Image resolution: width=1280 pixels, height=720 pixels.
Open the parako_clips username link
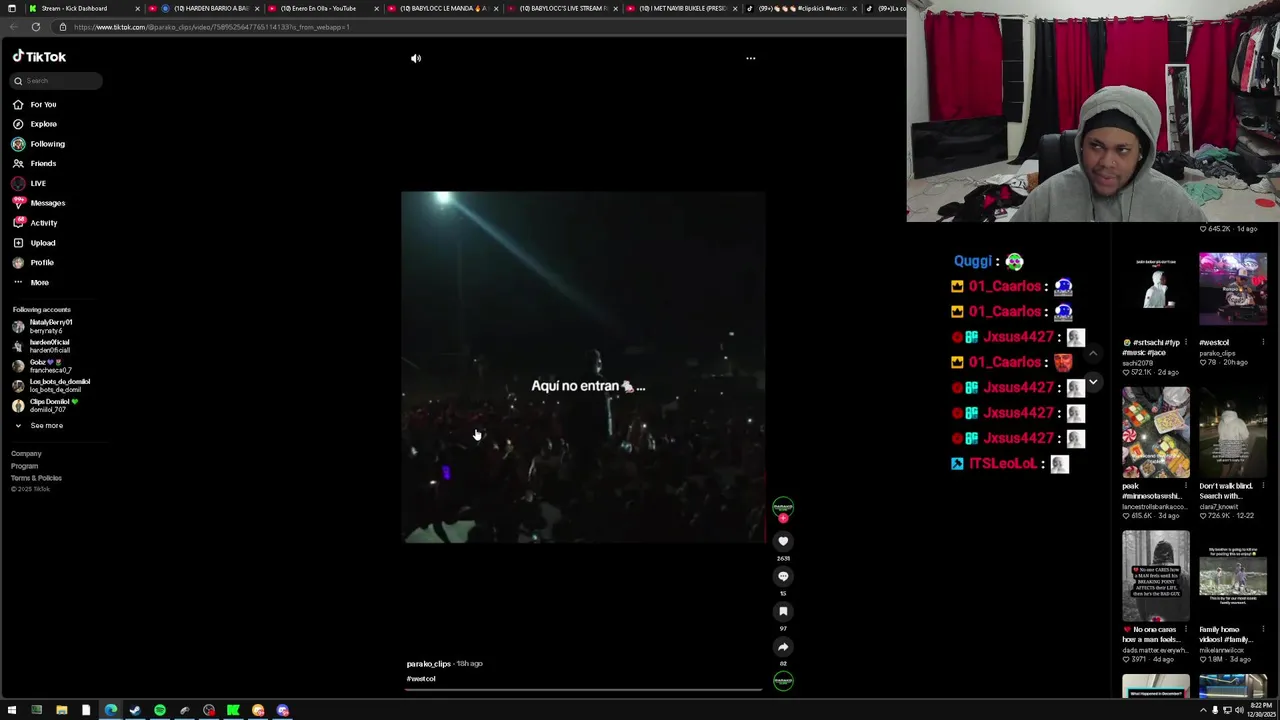pyautogui.click(x=429, y=664)
